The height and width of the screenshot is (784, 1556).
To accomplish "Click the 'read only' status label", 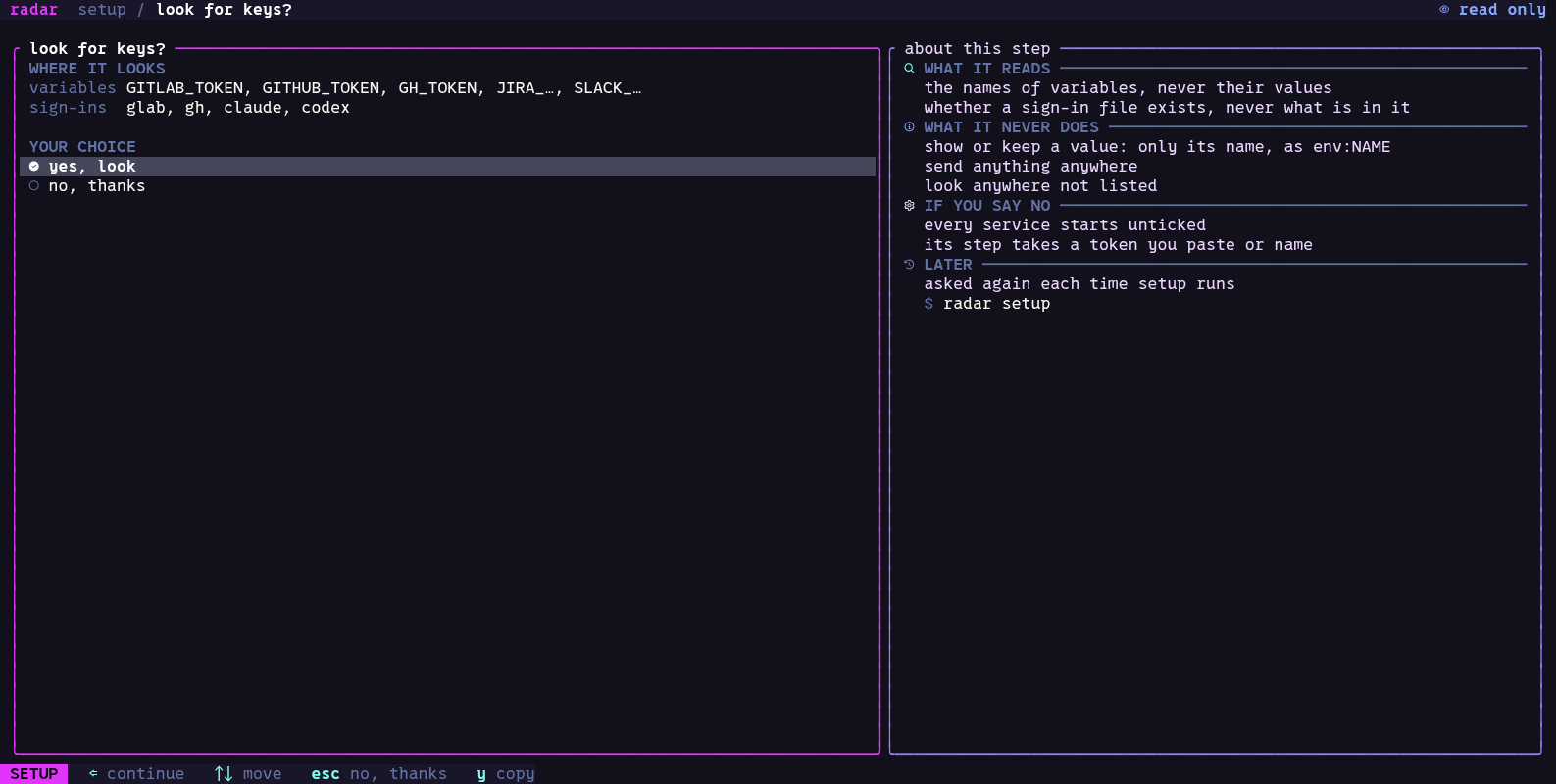I will click(1502, 10).
